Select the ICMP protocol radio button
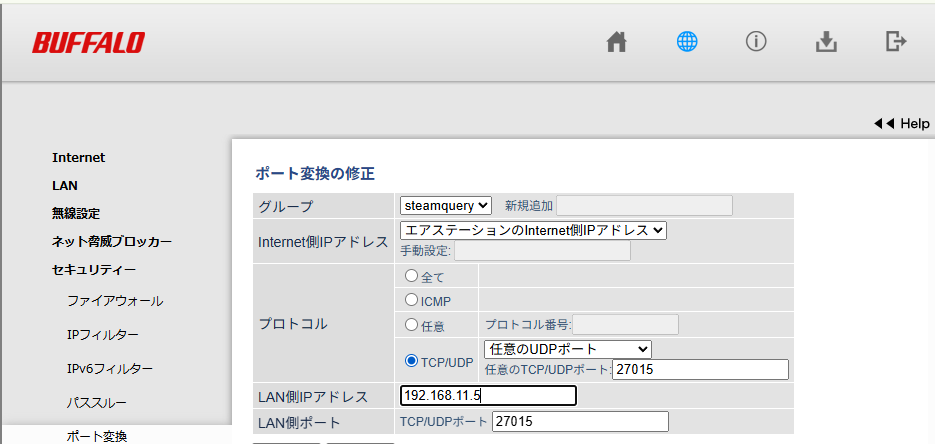935x444 pixels. click(411, 299)
